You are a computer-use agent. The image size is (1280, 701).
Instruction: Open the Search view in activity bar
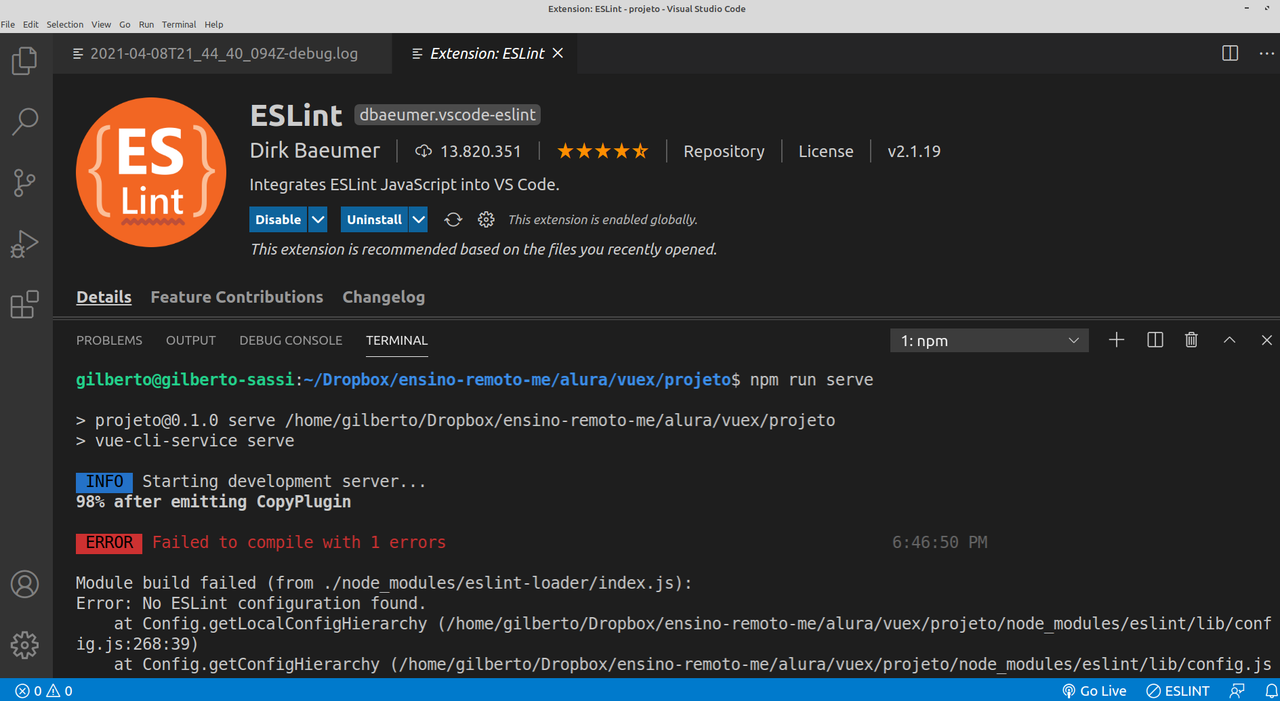point(24,122)
